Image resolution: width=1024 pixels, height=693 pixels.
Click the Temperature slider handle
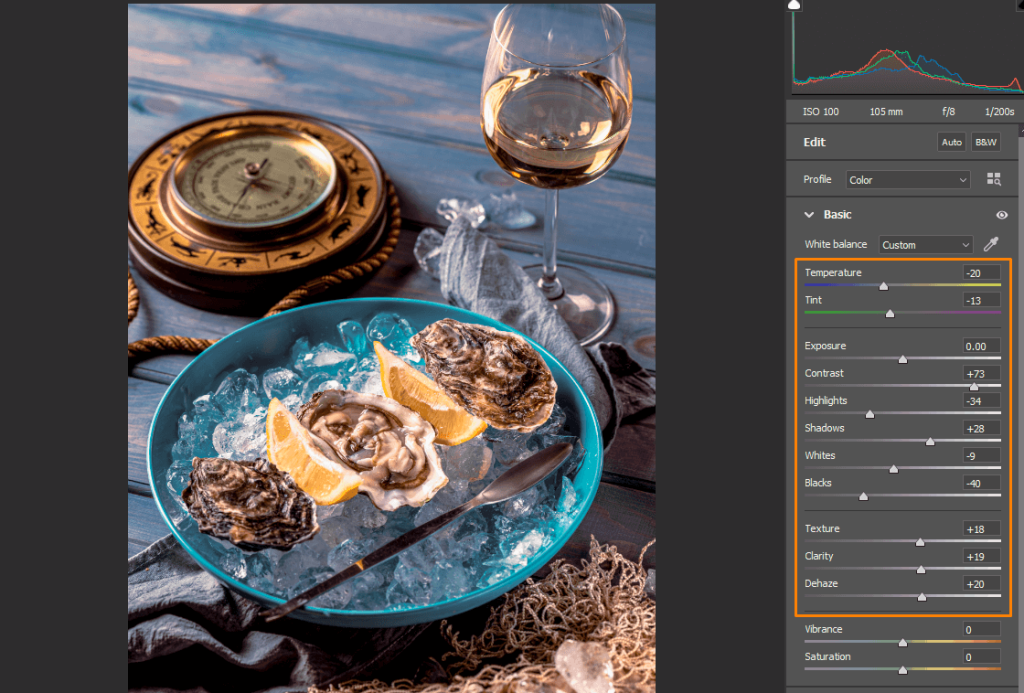pos(883,285)
